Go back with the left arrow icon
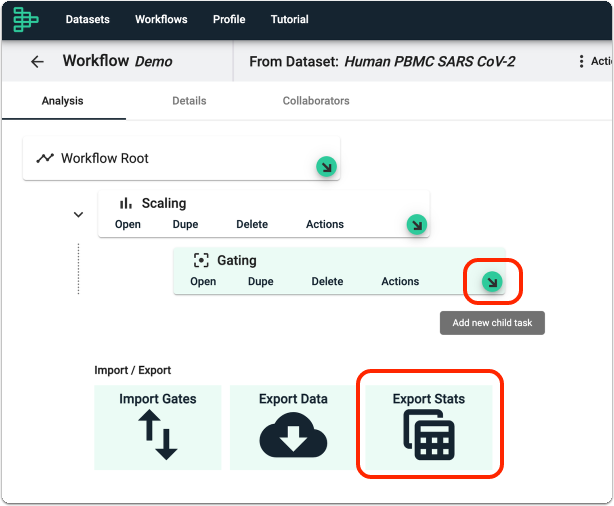The image size is (614, 506). click(x=37, y=61)
